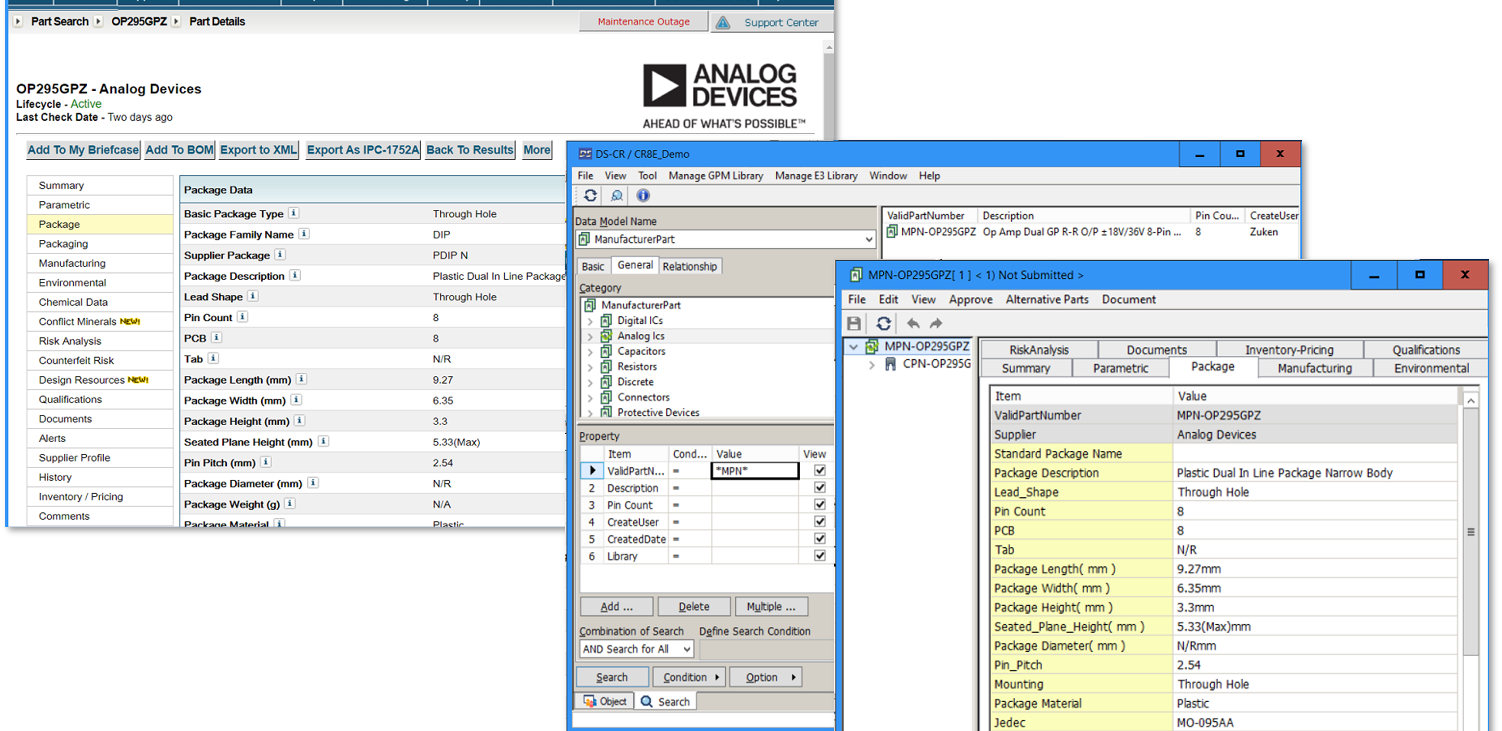Image resolution: width=1502 pixels, height=731 pixels.
Task: Collapse MPN-OP295GPZ tree node
Action: point(854,347)
